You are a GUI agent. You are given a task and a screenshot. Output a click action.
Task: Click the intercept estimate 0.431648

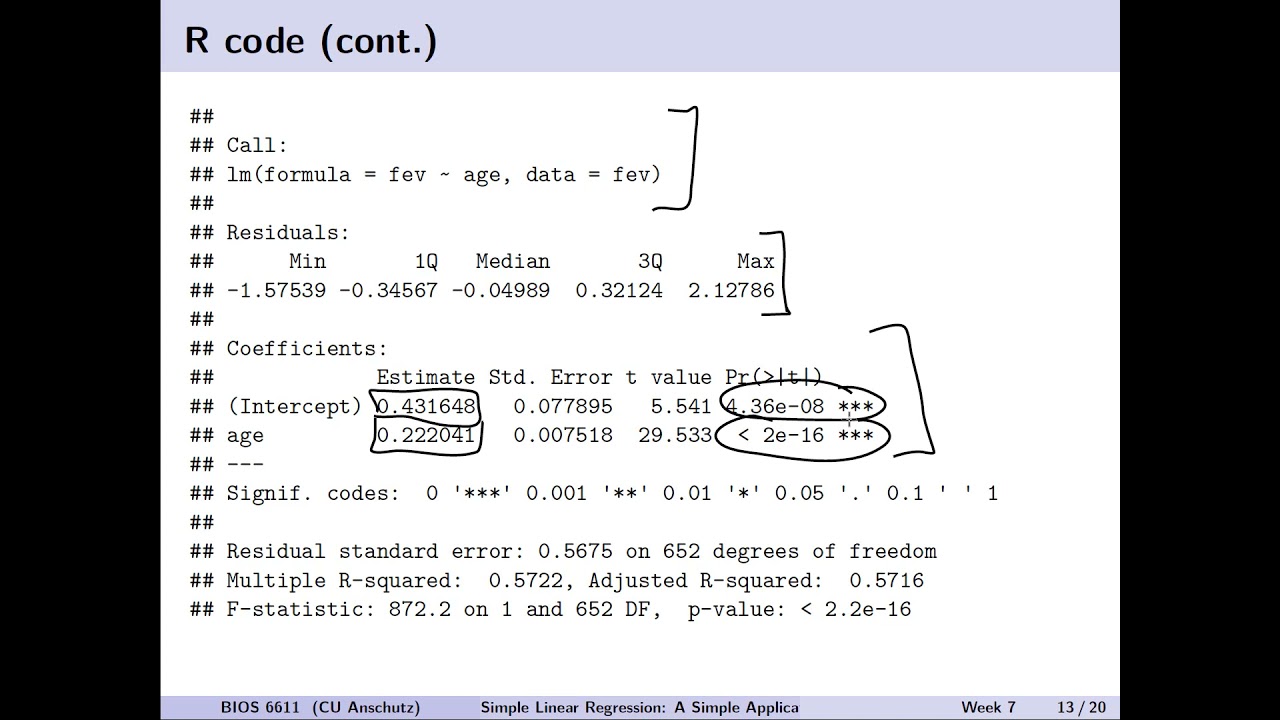coord(426,407)
